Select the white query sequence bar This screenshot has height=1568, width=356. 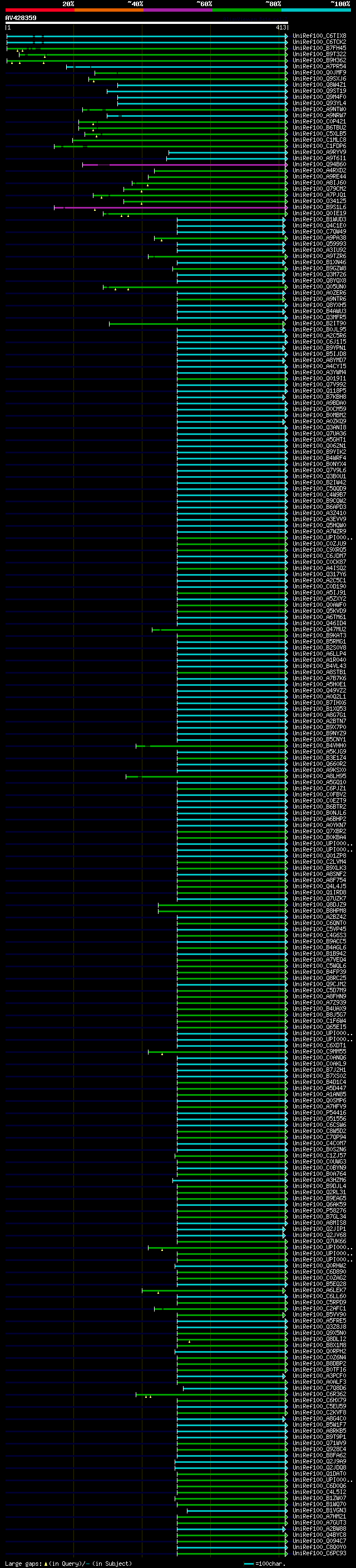point(147,22)
